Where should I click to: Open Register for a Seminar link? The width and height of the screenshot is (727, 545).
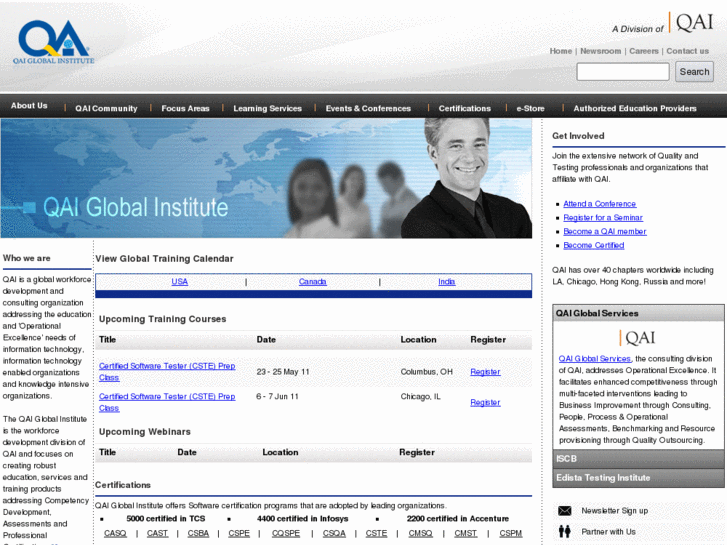pyautogui.click(x=603, y=218)
